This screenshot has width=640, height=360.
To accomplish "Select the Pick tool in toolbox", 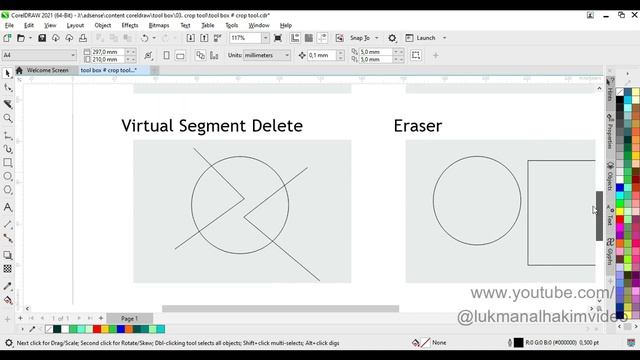I will tap(7, 73).
